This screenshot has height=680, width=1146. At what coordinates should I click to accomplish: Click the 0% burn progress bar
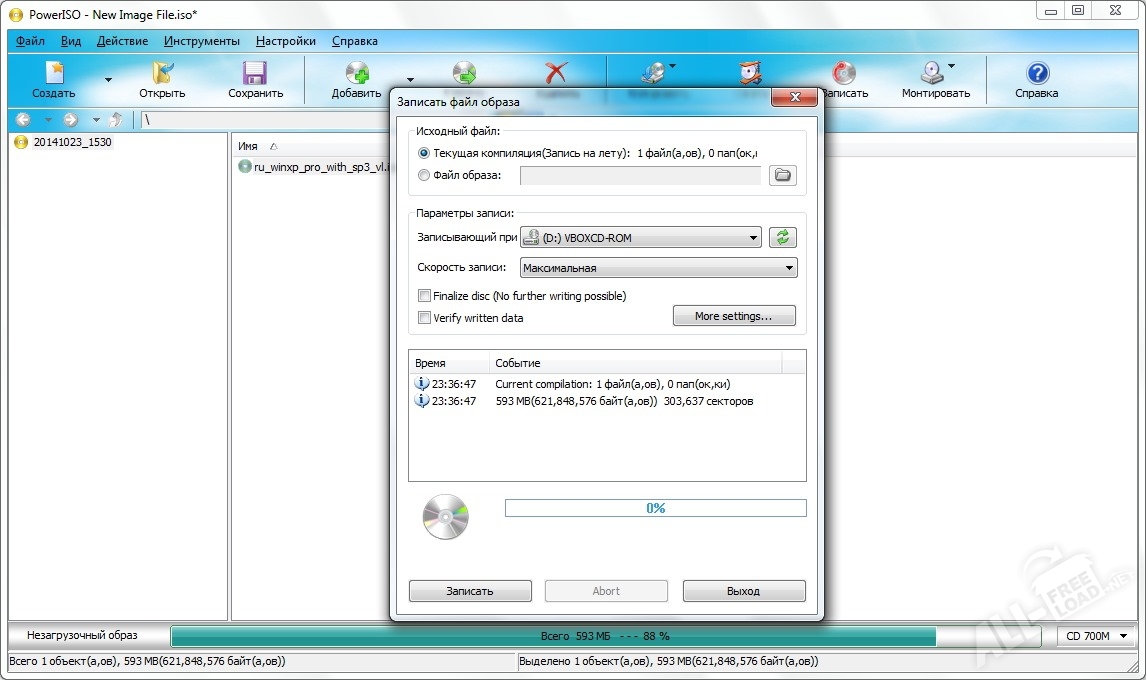(x=655, y=507)
